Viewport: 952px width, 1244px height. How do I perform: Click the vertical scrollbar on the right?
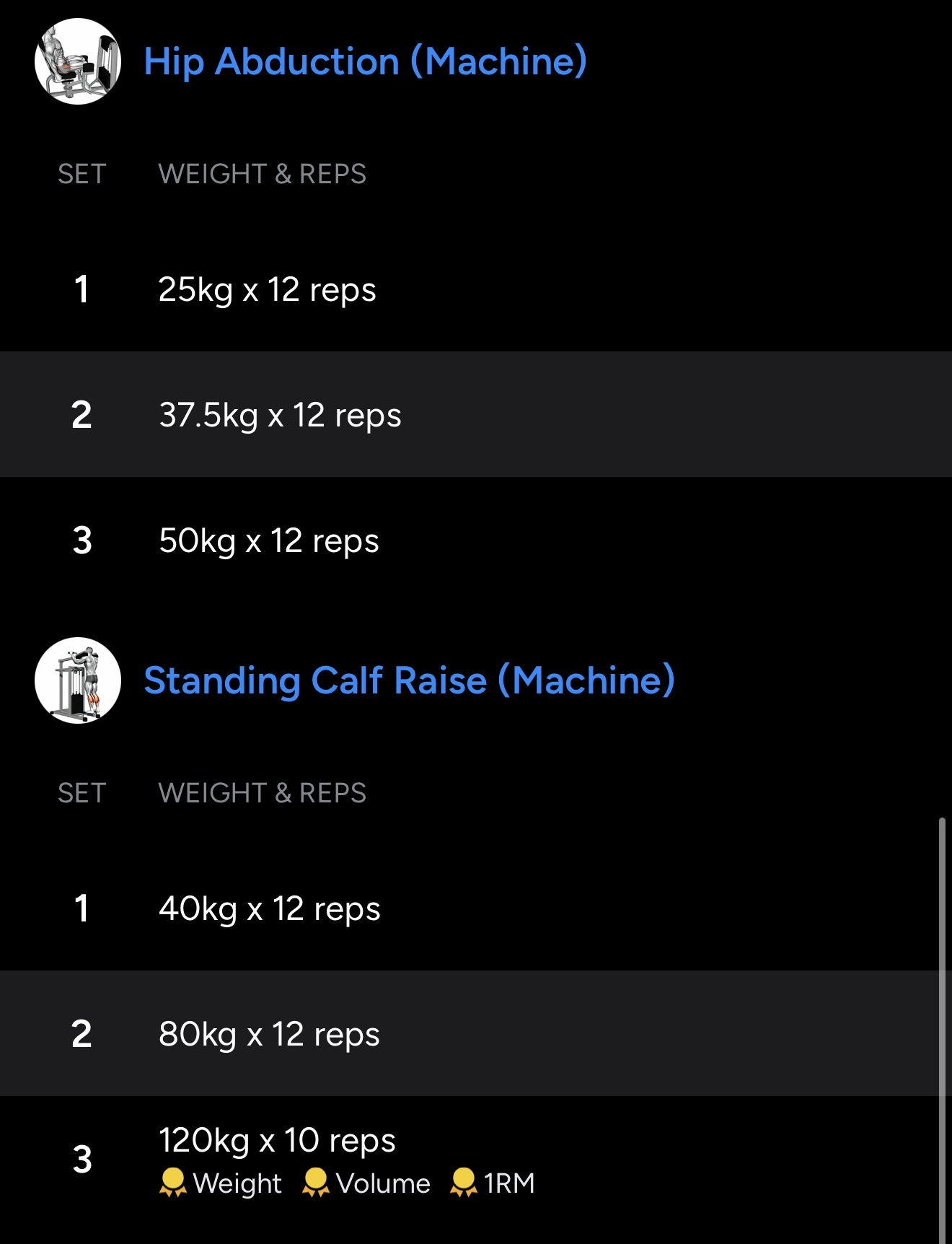click(942, 1025)
